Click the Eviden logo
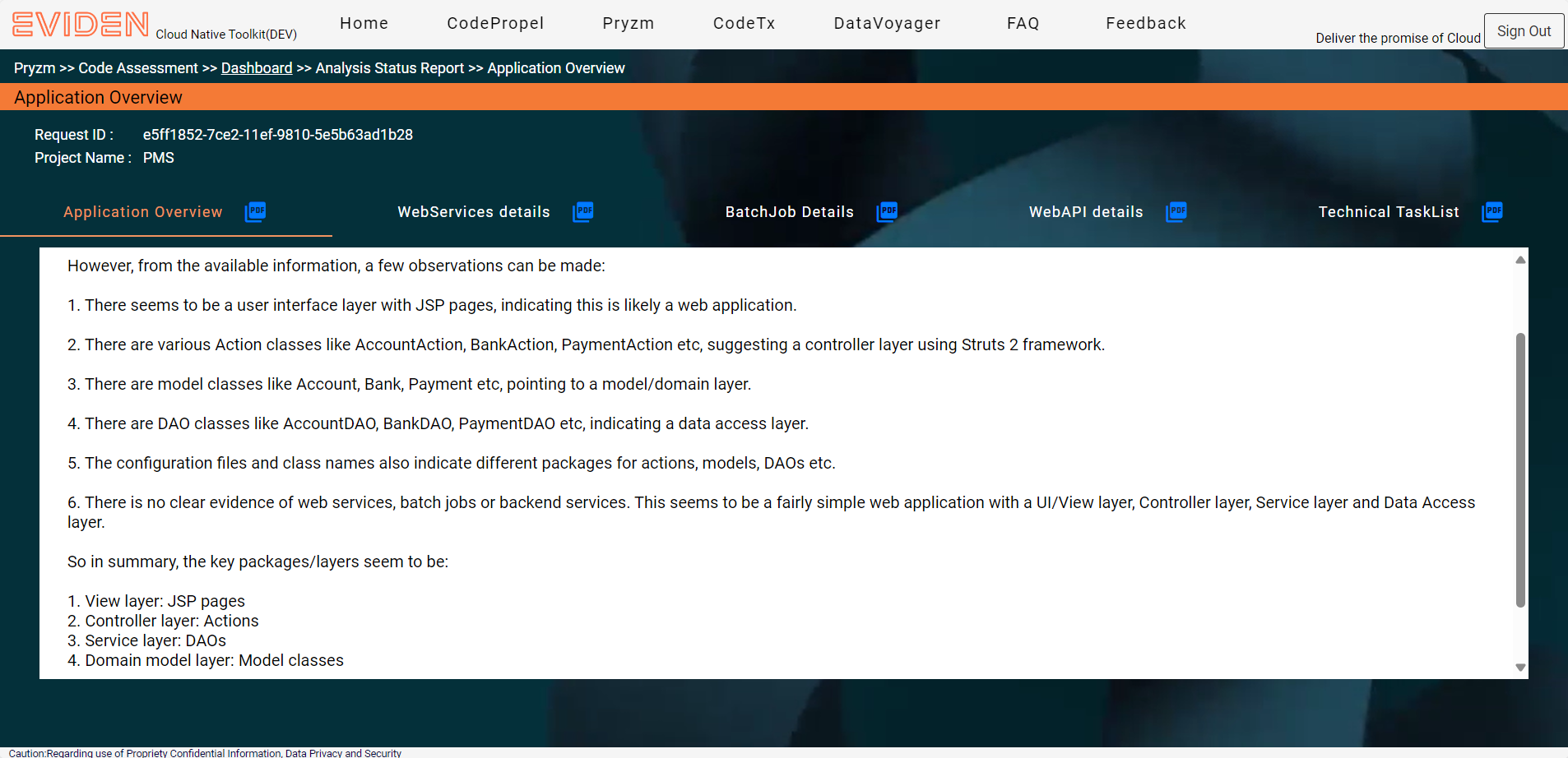1568x758 pixels. (81, 25)
